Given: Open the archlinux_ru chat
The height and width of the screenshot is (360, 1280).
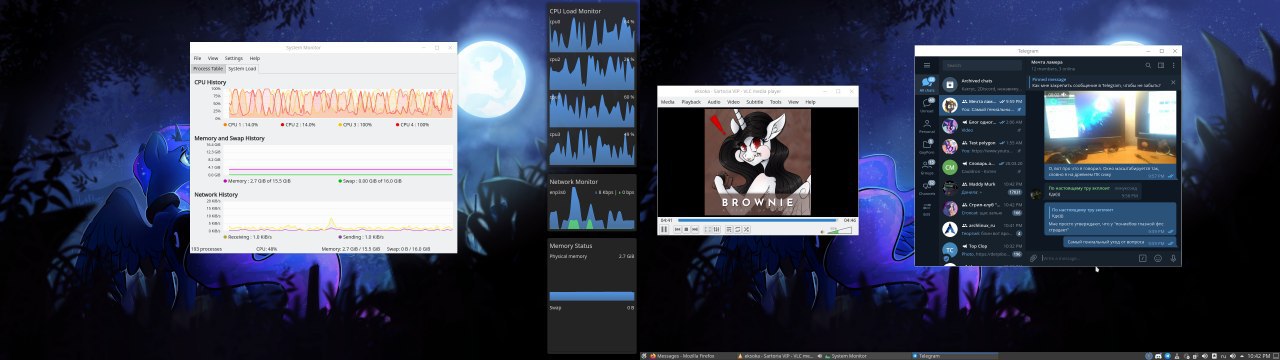Looking at the screenshot, I should tap(983, 230).
